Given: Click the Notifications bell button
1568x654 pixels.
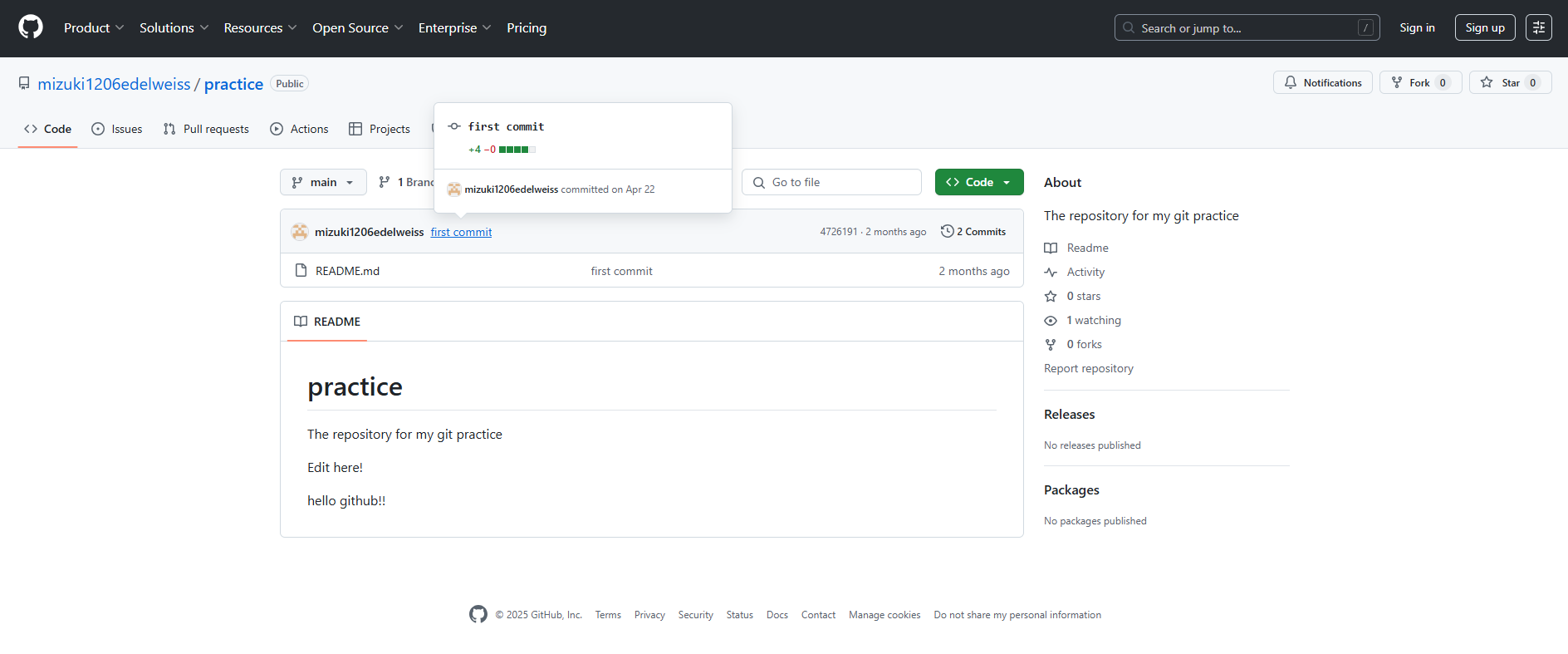Looking at the screenshot, I should pos(1322,82).
